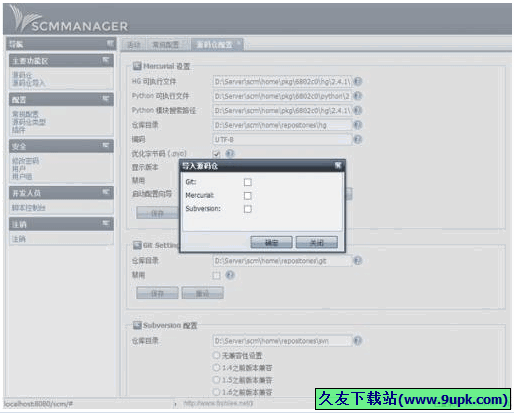Open 用户组 link in the sidebar
514x413 pixels.
[22, 176]
